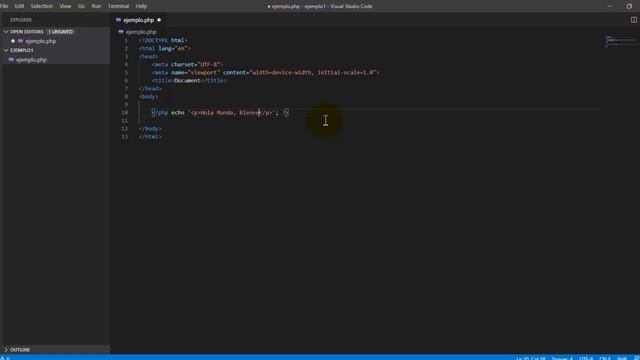The width and height of the screenshot is (640, 360).
Task: Open the Help menu
Action: [141, 6]
